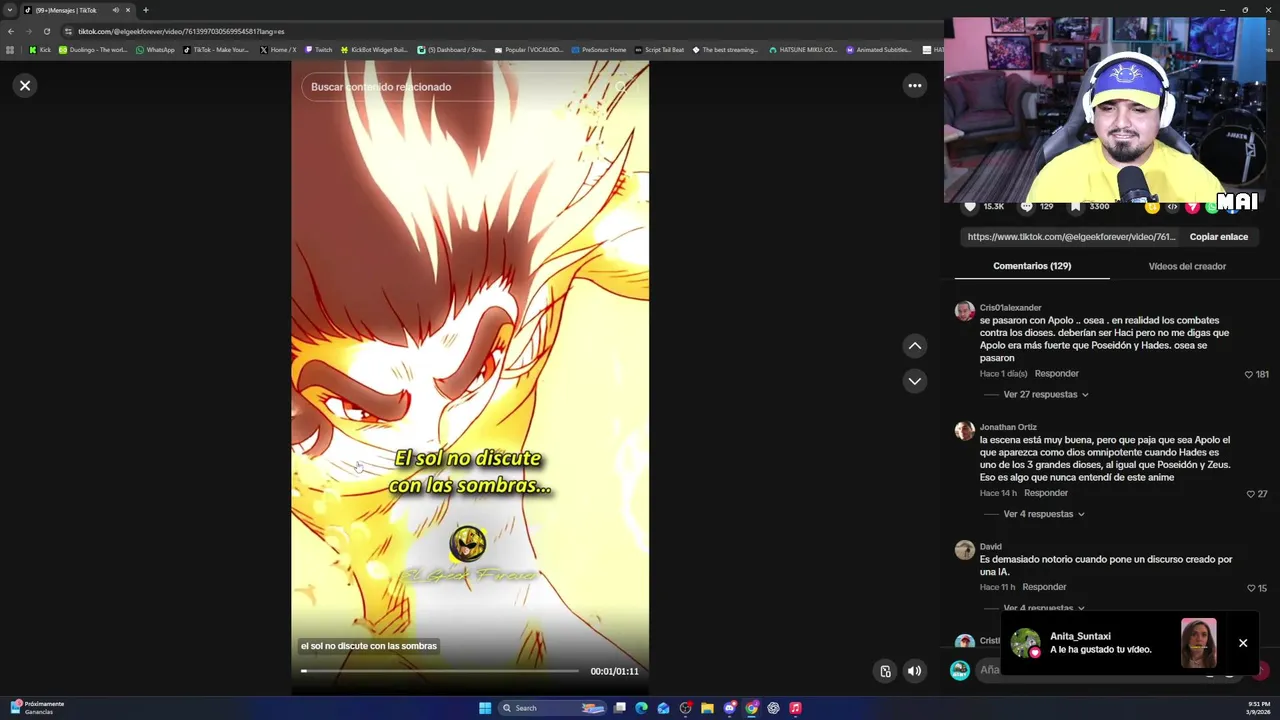This screenshot has height=720, width=1280.
Task: Click the Copiar enlace button
Action: pyautogui.click(x=1218, y=237)
